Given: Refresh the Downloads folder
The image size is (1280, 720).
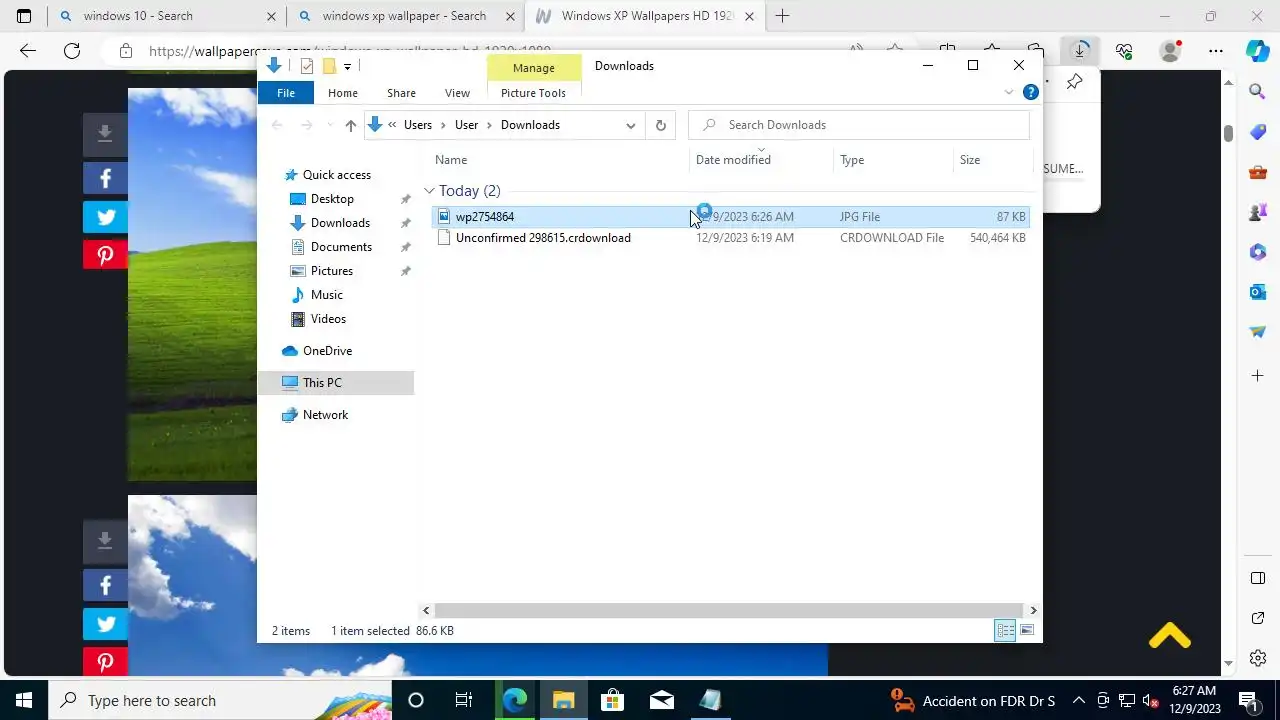Looking at the screenshot, I should tap(660, 125).
